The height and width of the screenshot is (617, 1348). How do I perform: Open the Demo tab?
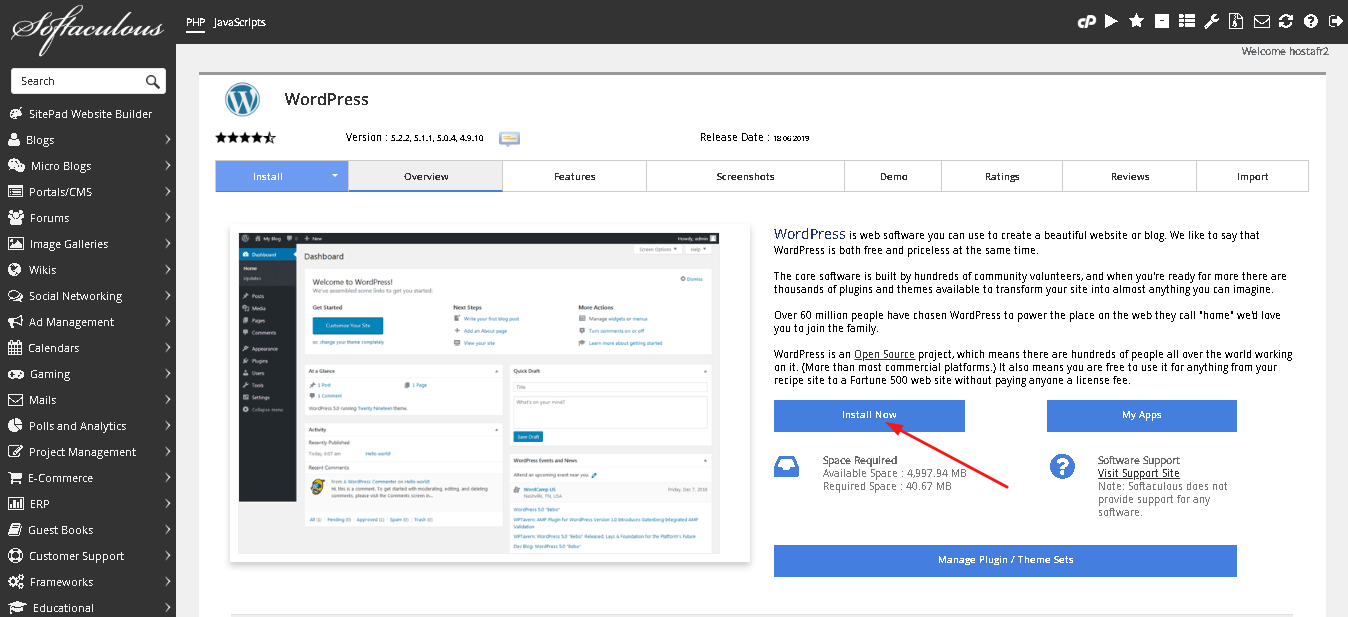(x=894, y=176)
